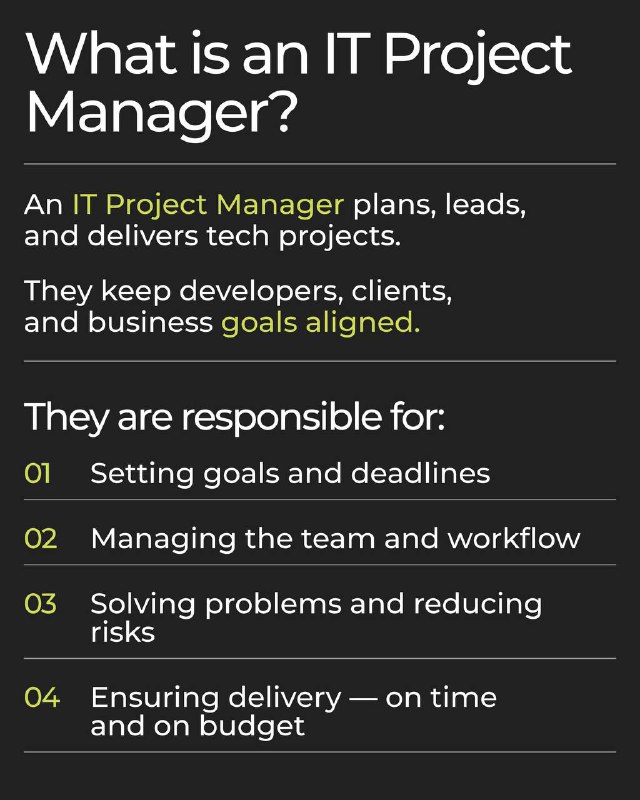Click the word 'Manager?' in title
640x800 pixels.
(161, 113)
